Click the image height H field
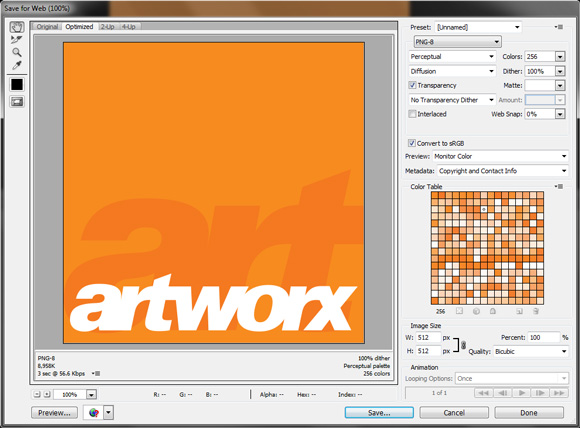Viewport: 580px width, 428px height. tap(428, 351)
